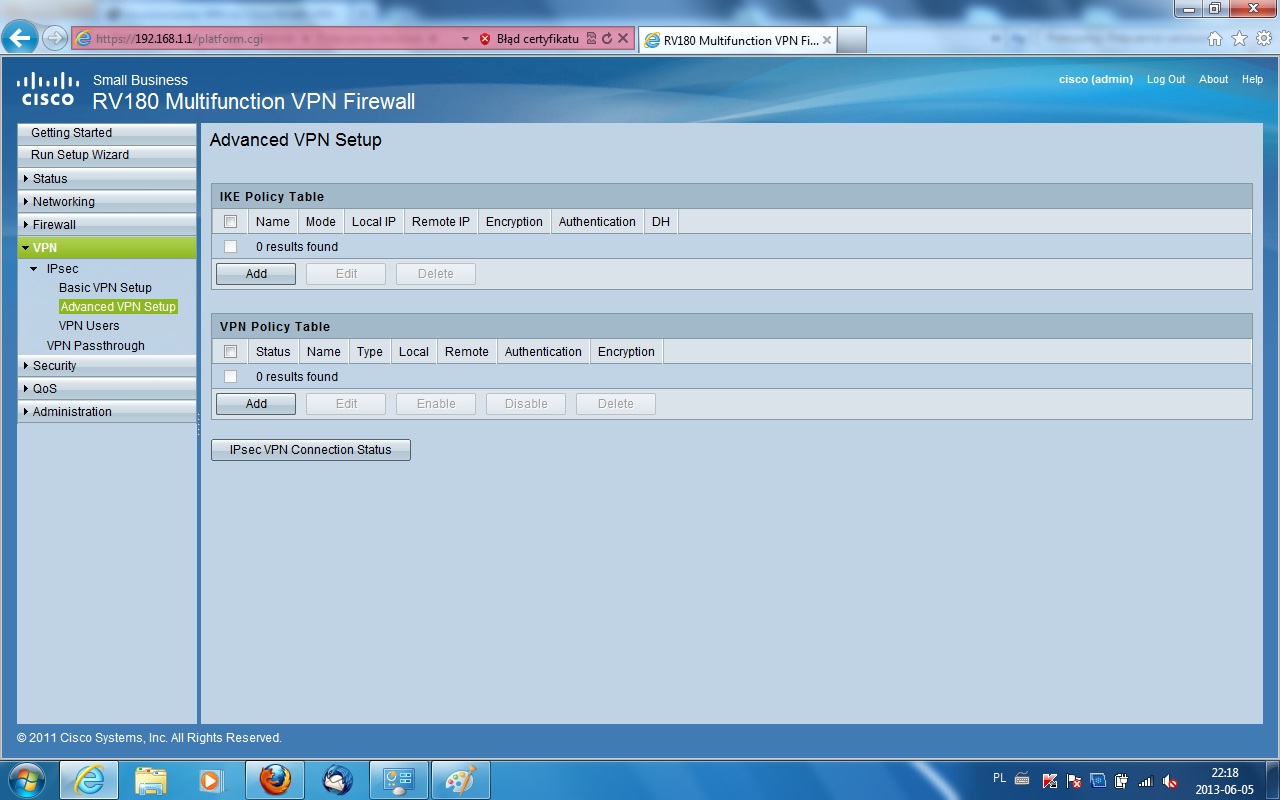Open the VPN Users page
The height and width of the screenshot is (800, 1280).
tap(89, 325)
